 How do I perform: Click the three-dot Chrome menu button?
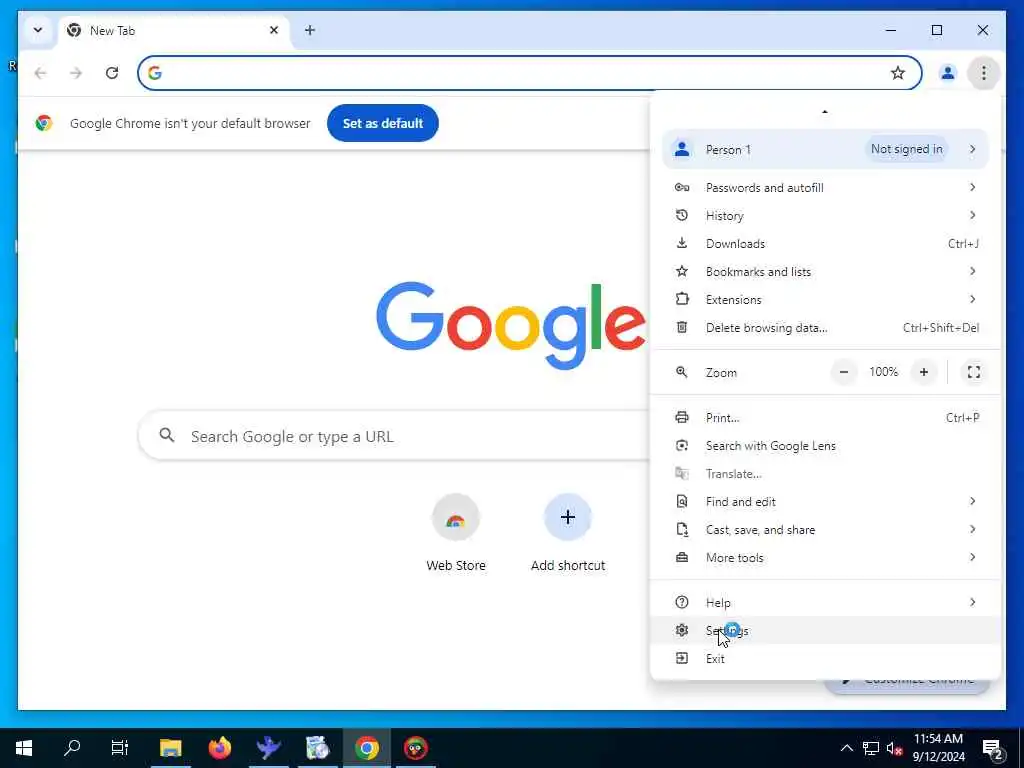pyautogui.click(x=983, y=73)
